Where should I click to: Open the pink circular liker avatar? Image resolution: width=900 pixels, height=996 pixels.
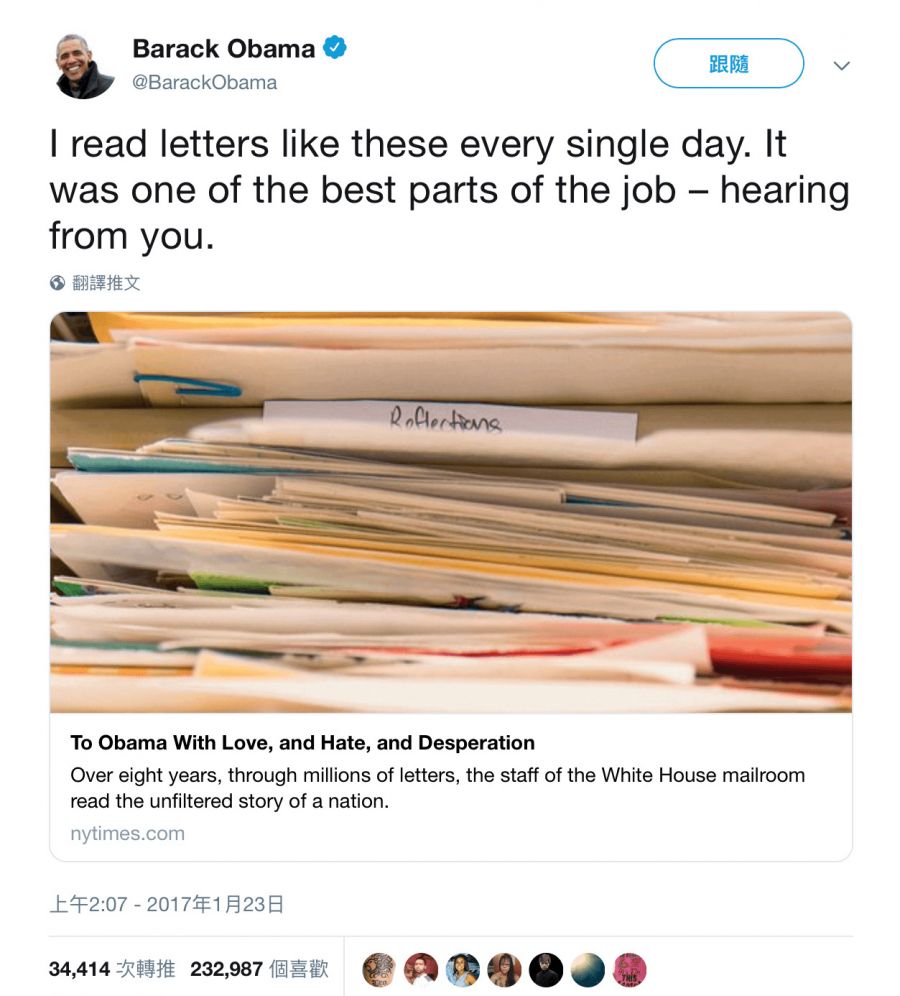[629, 970]
